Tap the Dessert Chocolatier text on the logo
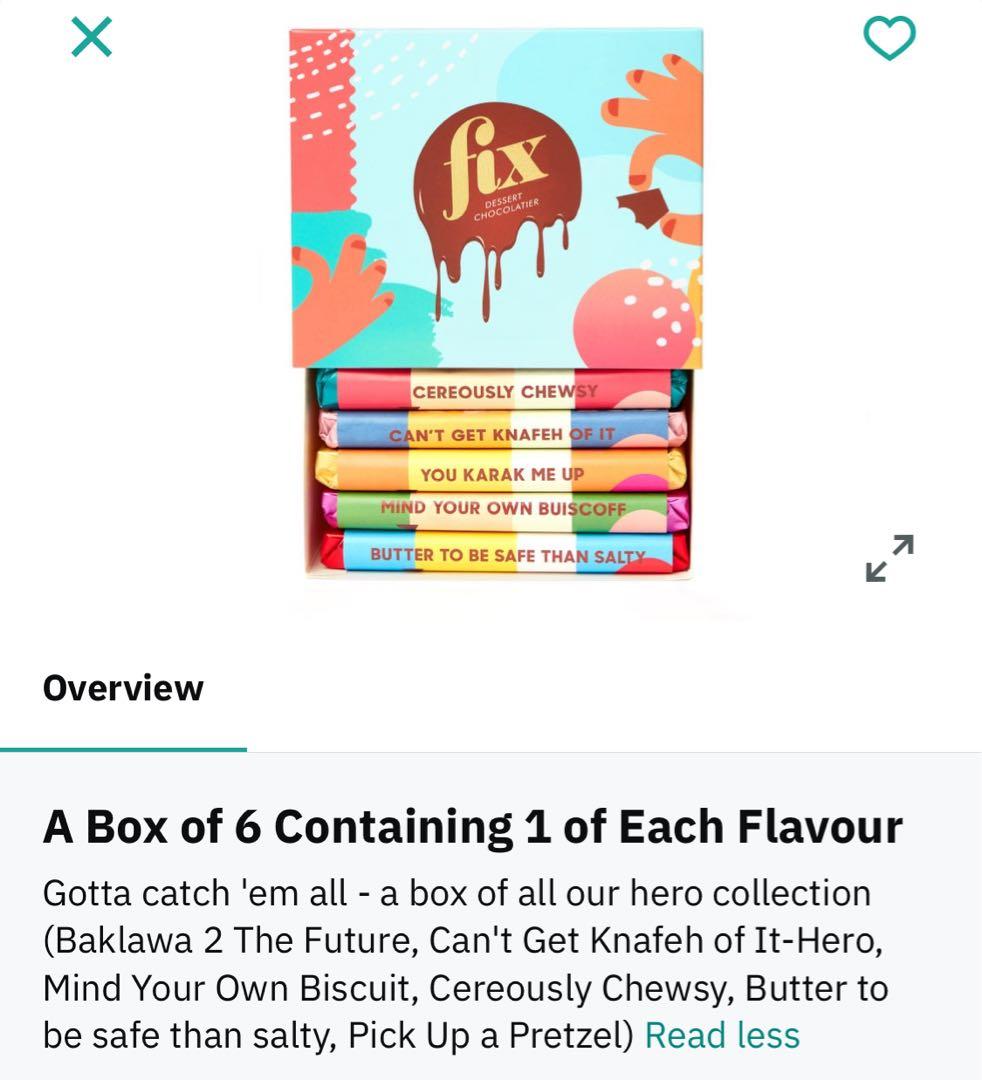Viewport: 982px width, 1080px height. (505, 207)
